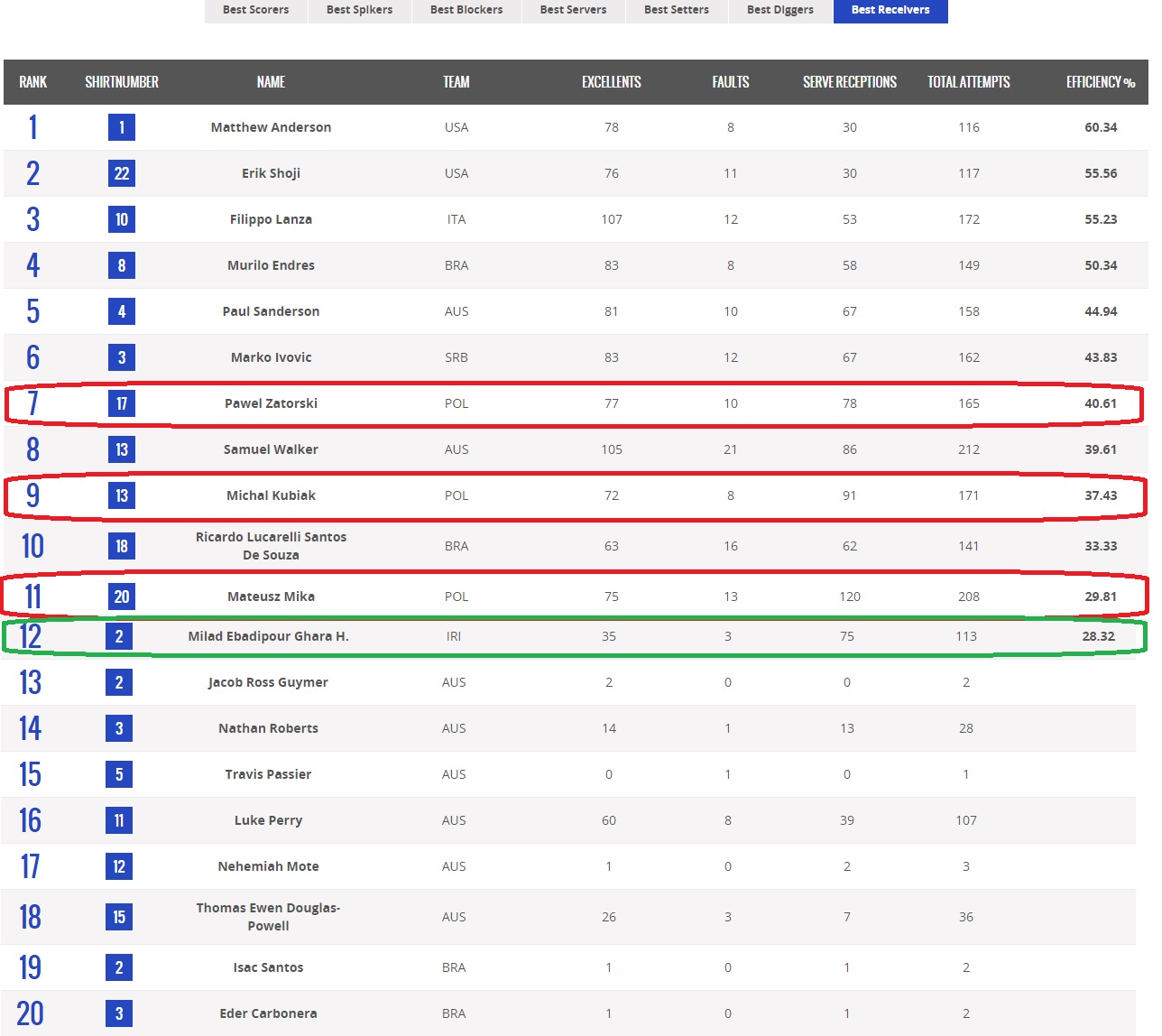Sort by the Excellents column header

pos(611,82)
